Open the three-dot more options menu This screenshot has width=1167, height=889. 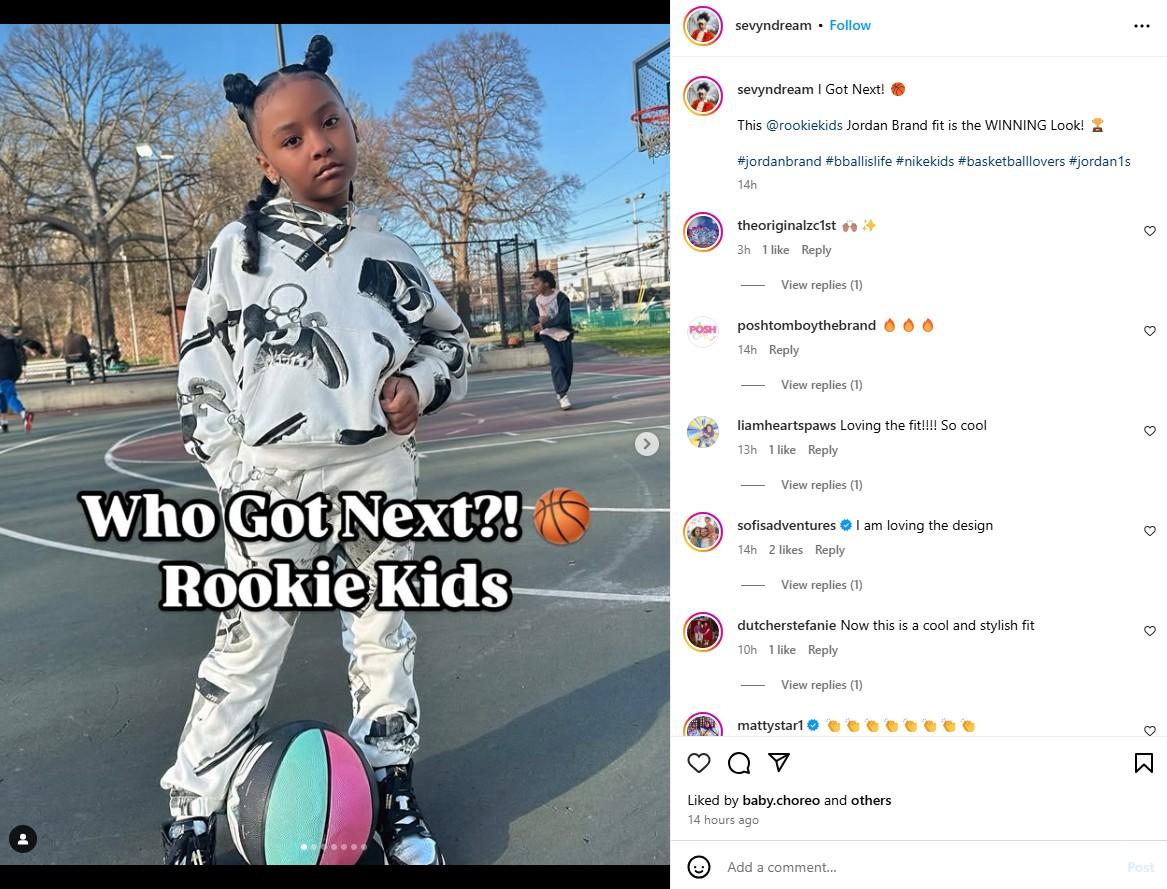coord(1142,25)
